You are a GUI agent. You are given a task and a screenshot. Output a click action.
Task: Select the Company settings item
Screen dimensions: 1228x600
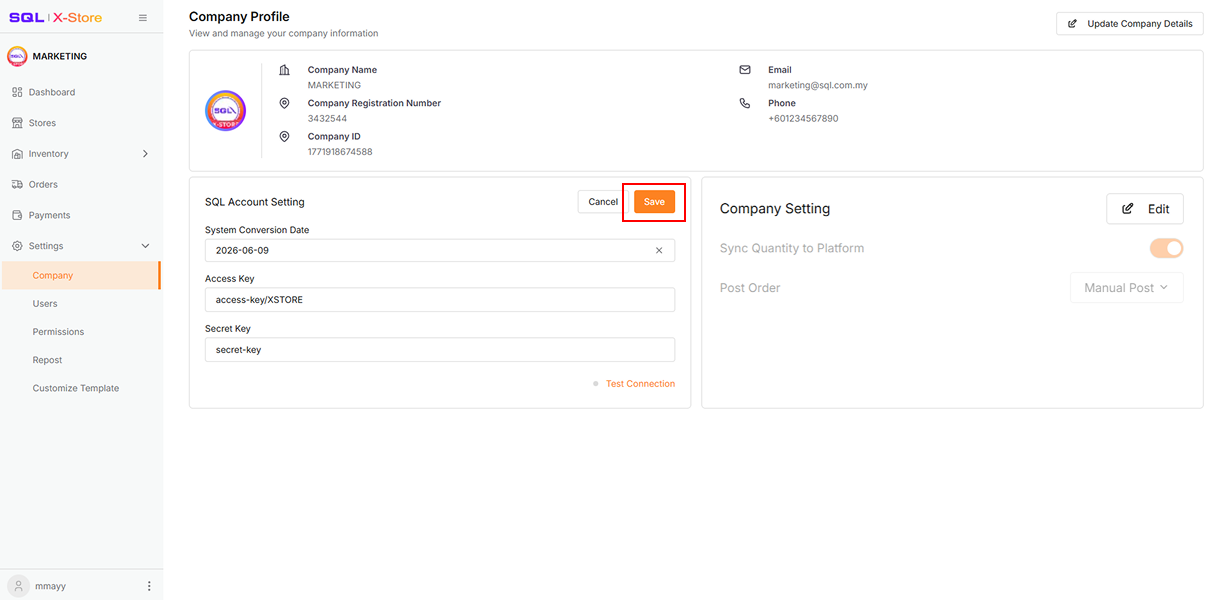(x=80, y=275)
